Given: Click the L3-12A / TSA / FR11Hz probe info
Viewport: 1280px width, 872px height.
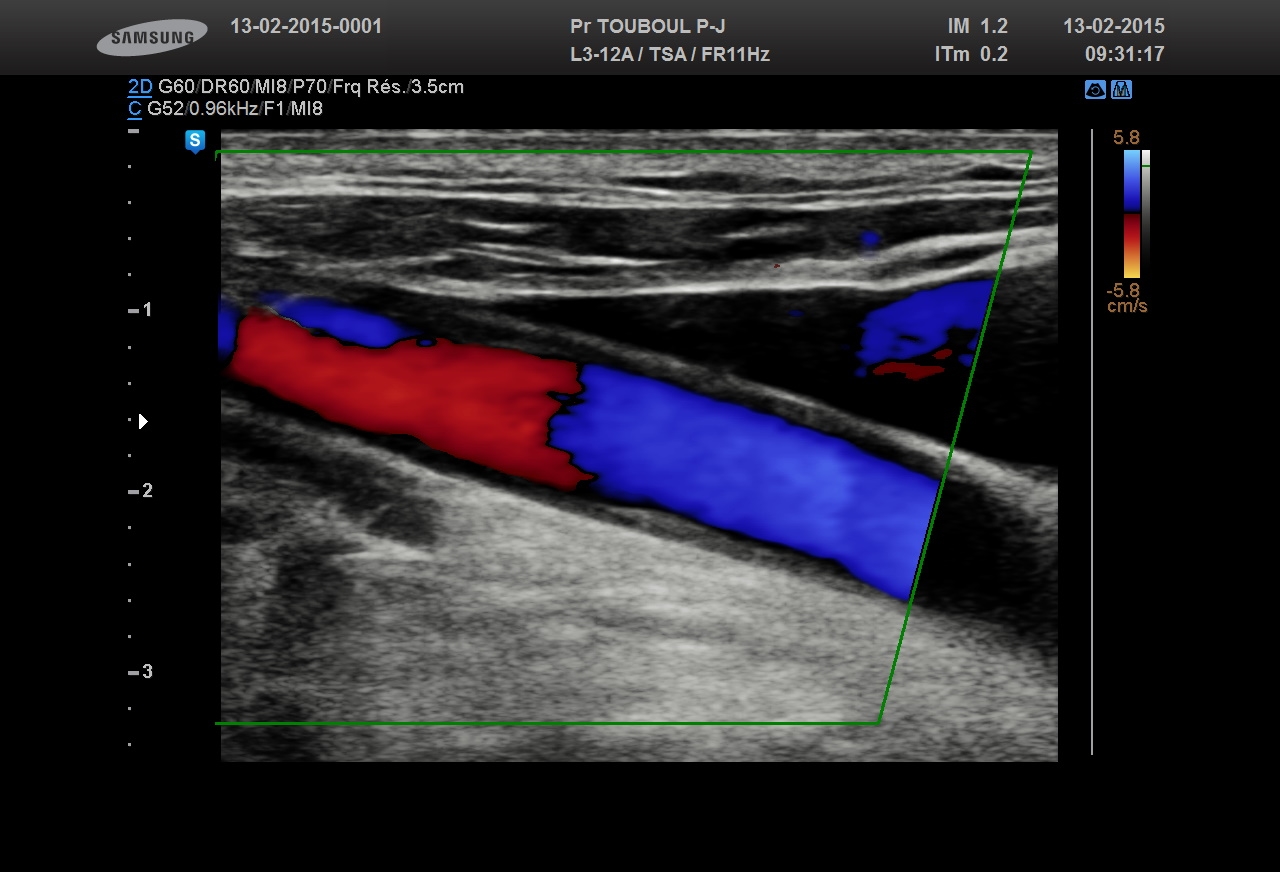Looking at the screenshot, I should (669, 55).
